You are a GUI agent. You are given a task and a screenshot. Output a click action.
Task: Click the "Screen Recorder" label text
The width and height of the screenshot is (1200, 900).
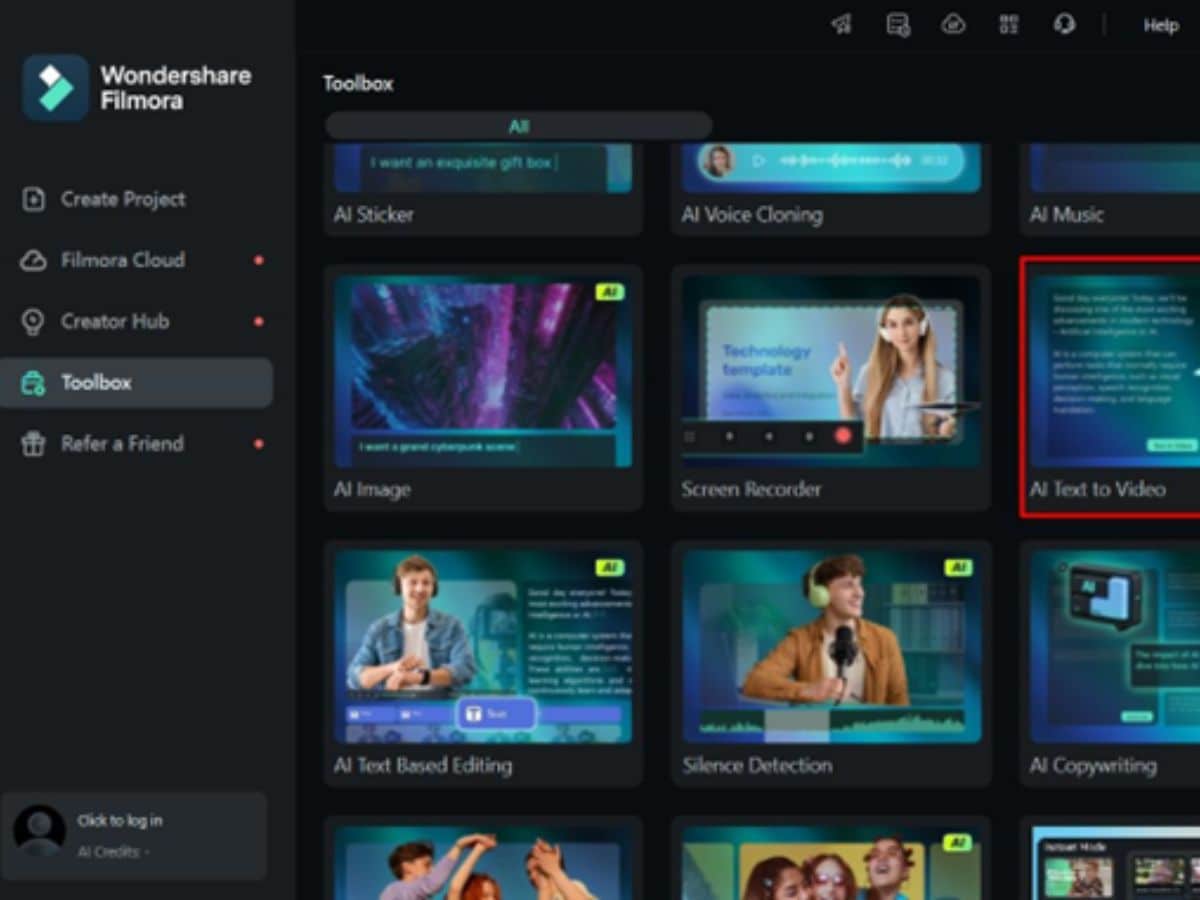pyautogui.click(x=752, y=490)
